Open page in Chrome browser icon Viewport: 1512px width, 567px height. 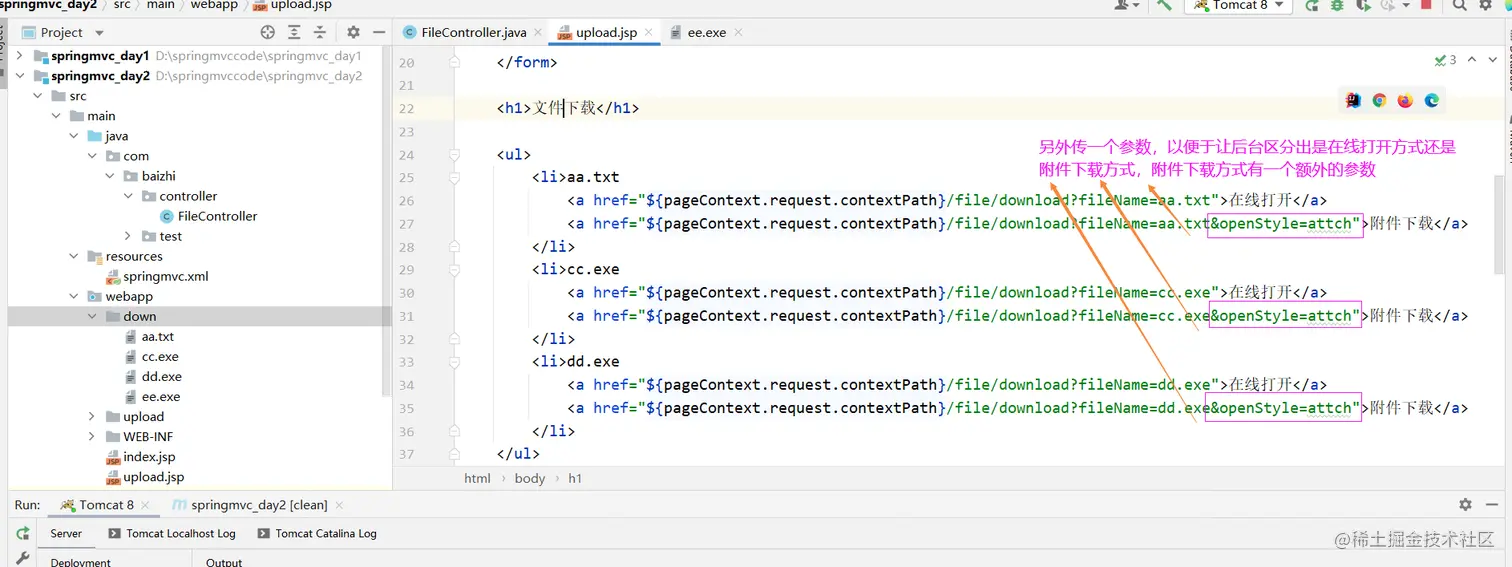click(1379, 100)
